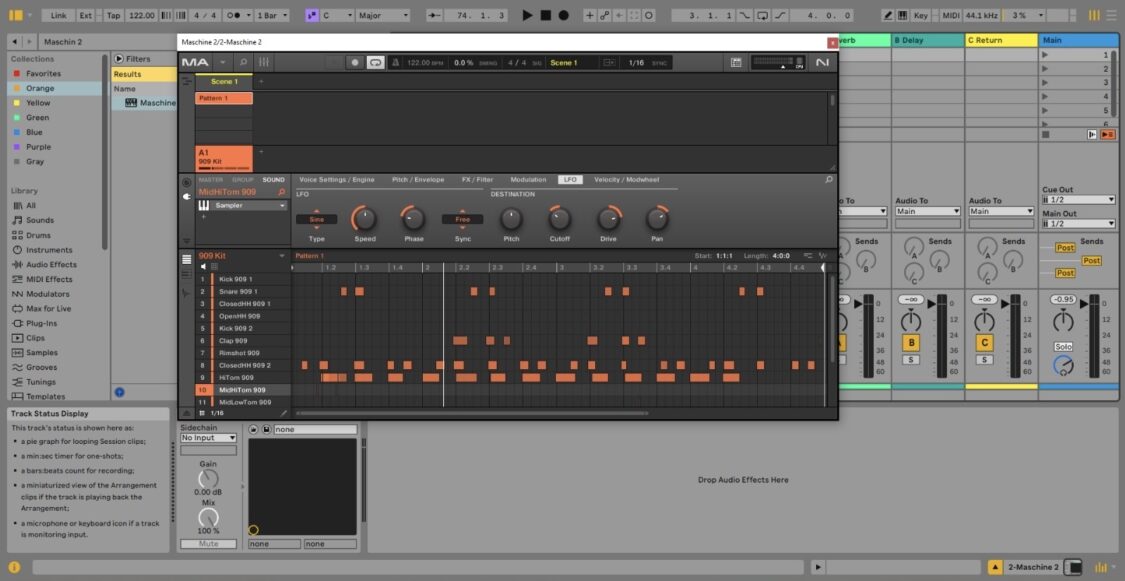The width and height of the screenshot is (1125, 581).
Task: Toggle loop mode in Maschine's transport
Action: click(376, 62)
